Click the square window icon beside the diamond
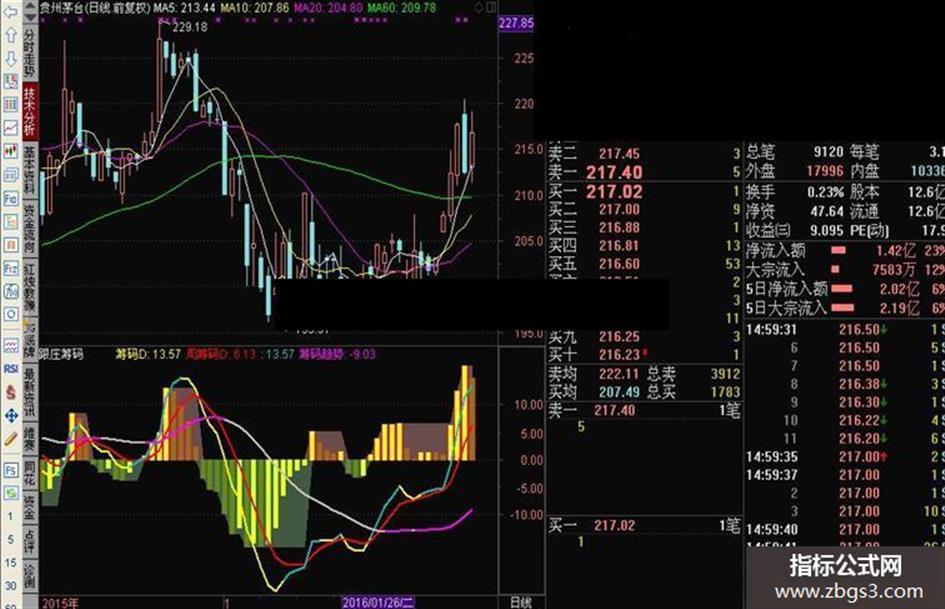This screenshot has width=945, height=609. 491,7
